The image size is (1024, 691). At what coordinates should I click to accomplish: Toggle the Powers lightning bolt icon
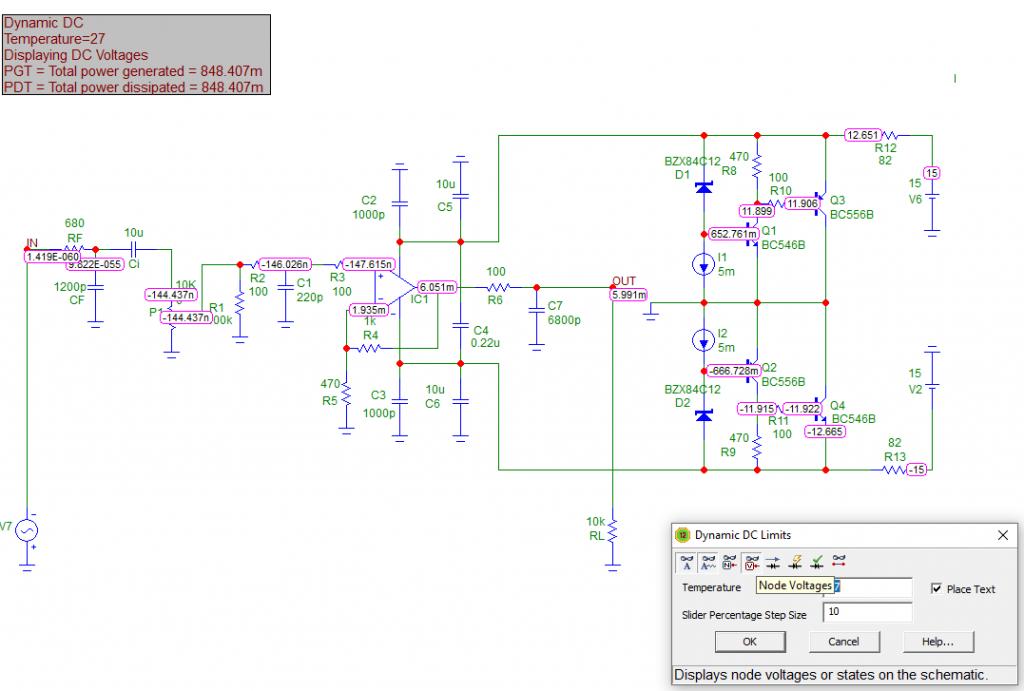click(x=795, y=562)
